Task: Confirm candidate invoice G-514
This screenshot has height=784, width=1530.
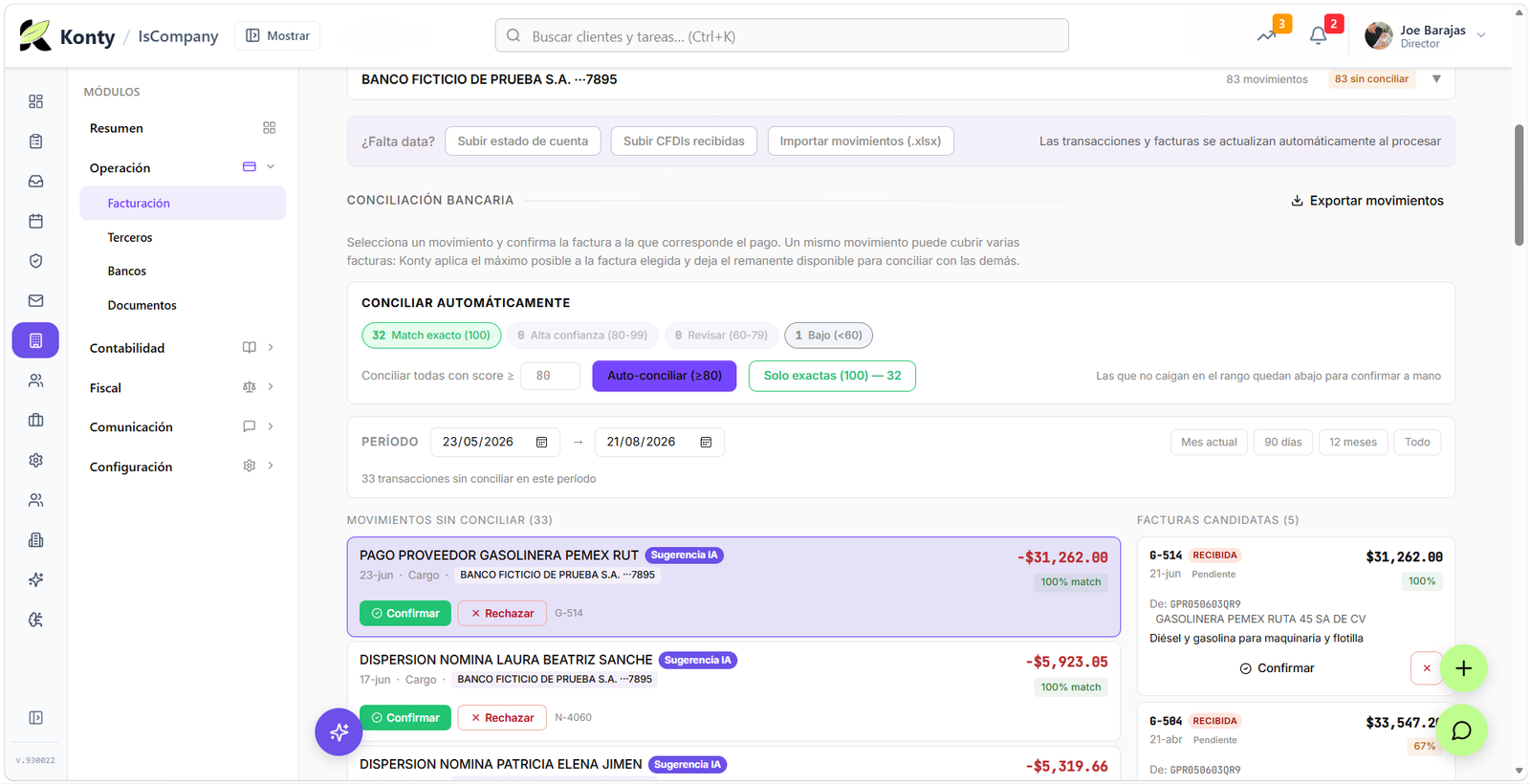Action: tap(1277, 668)
